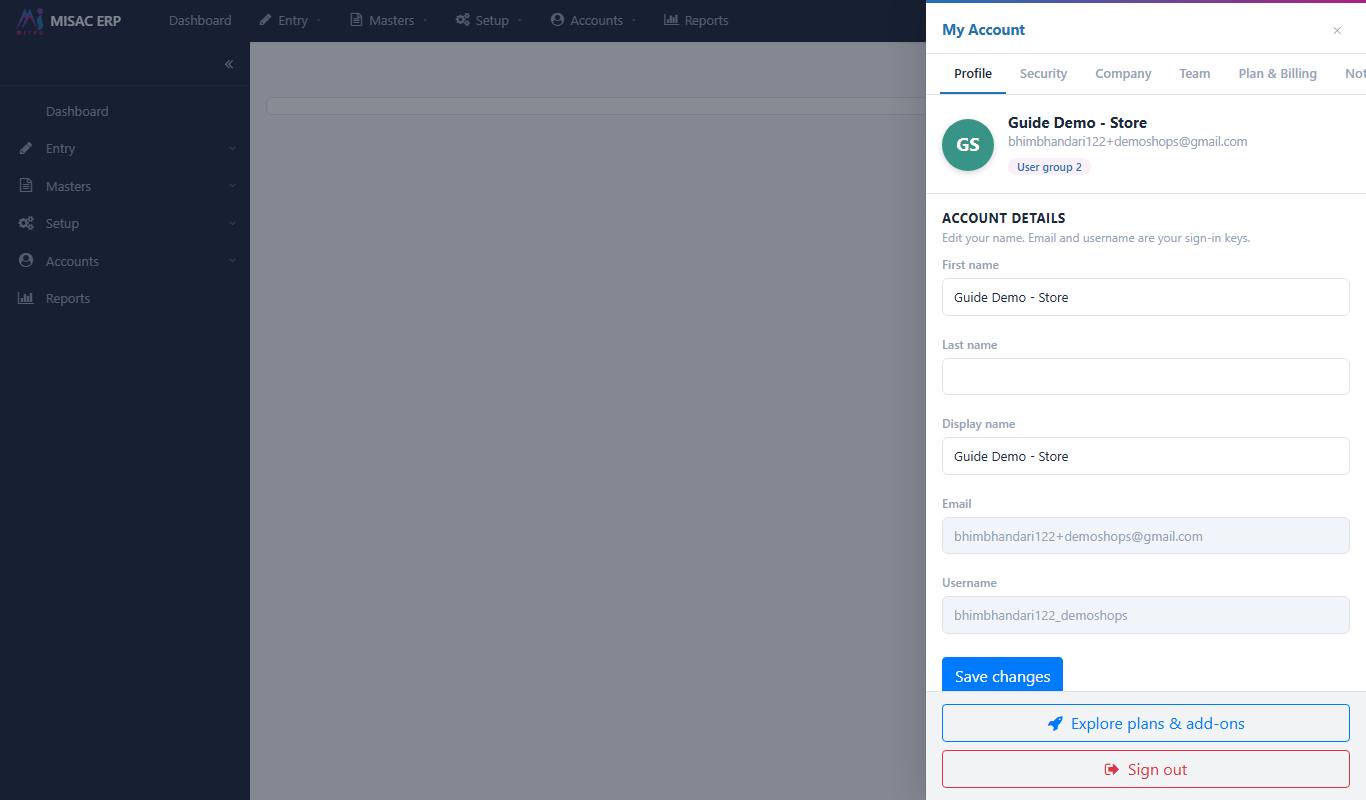Click the pencil icon next to Entry in sidebar
This screenshot has height=800, width=1366.
tap(26, 148)
